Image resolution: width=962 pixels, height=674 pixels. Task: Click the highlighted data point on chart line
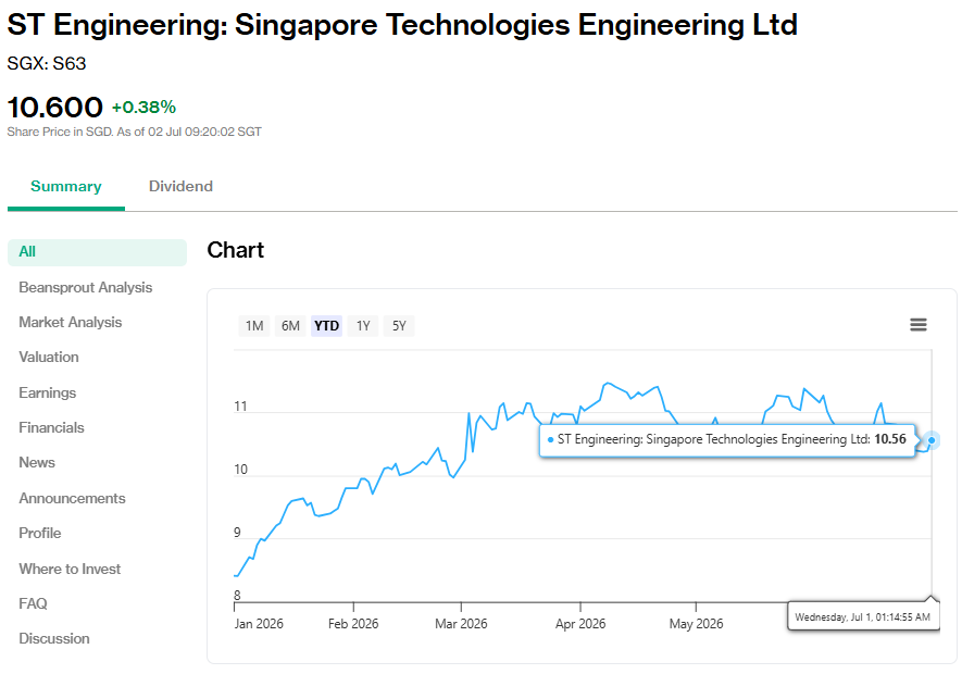(x=931, y=440)
